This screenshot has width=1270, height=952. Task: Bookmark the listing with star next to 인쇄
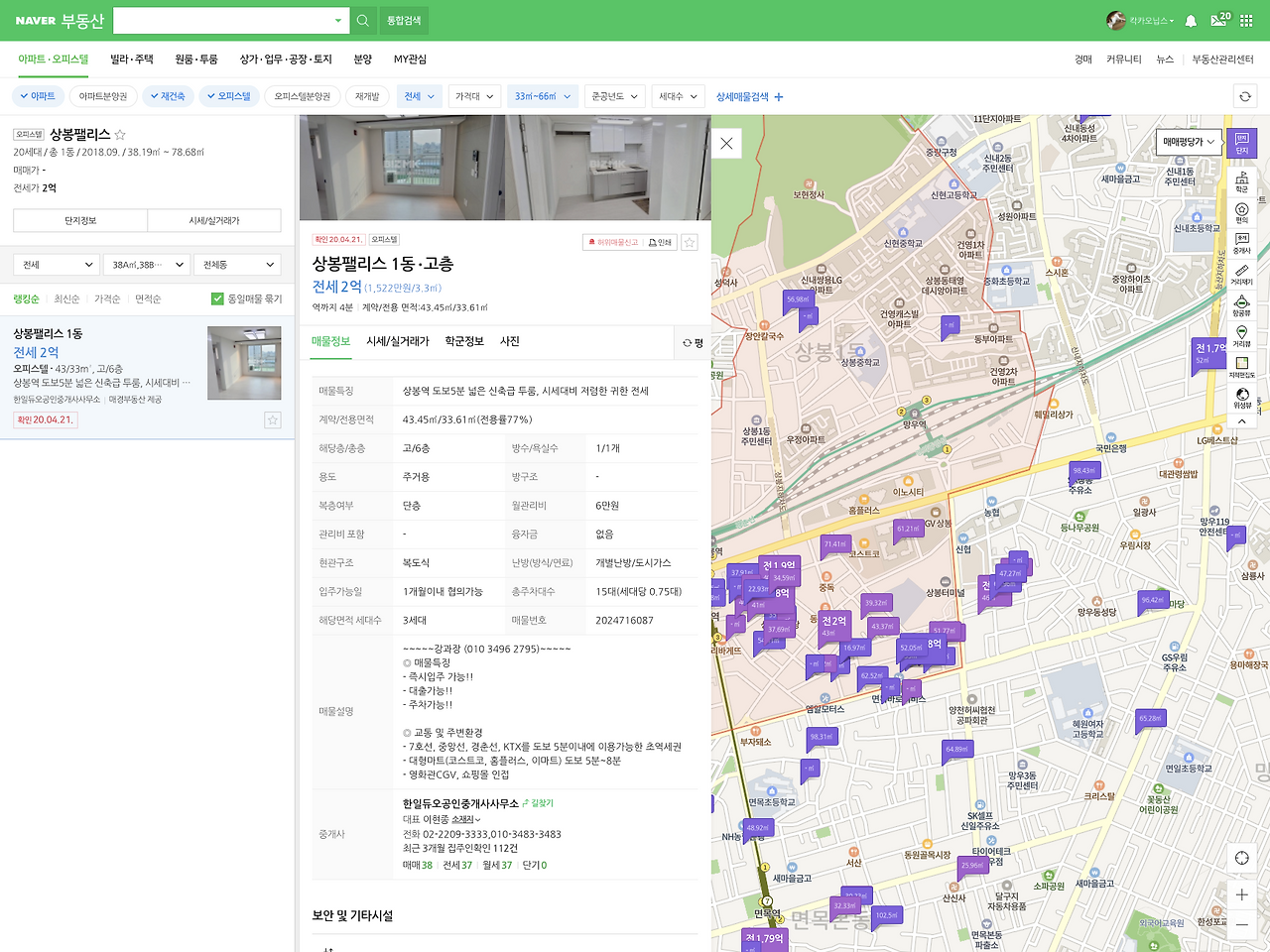point(690,242)
